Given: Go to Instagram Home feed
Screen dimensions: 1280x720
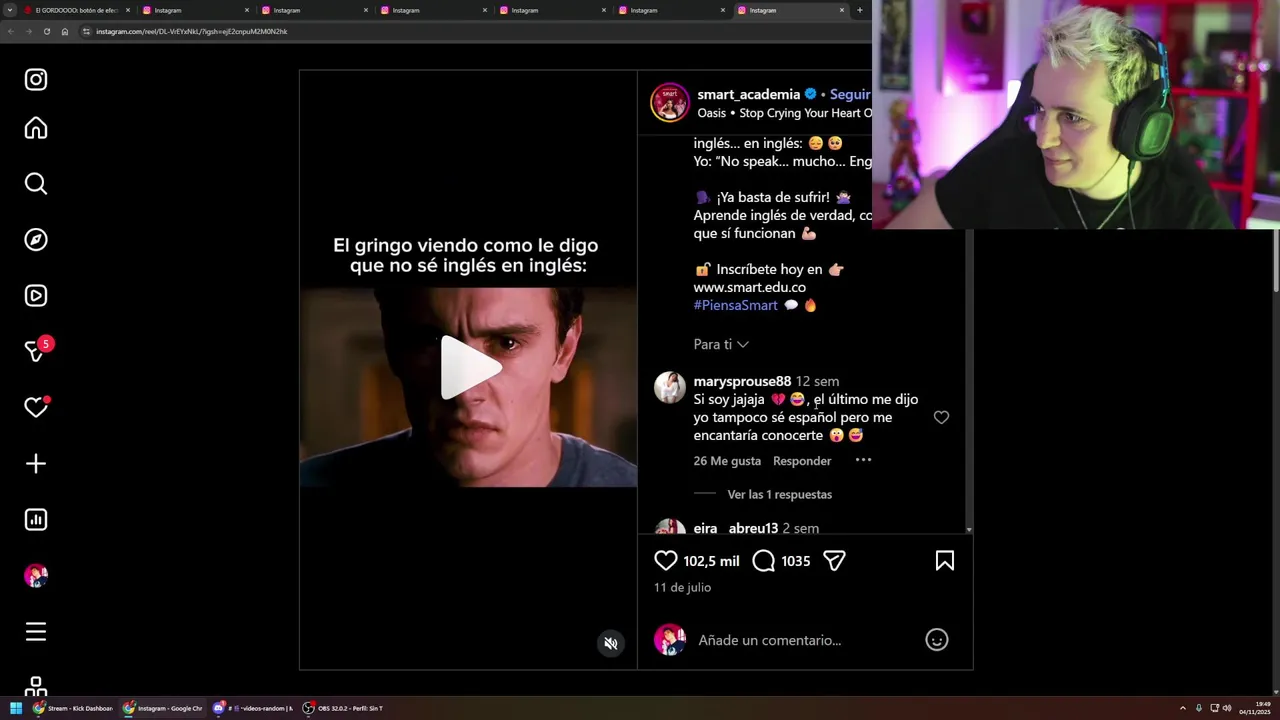Looking at the screenshot, I should [x=36, y=128].
